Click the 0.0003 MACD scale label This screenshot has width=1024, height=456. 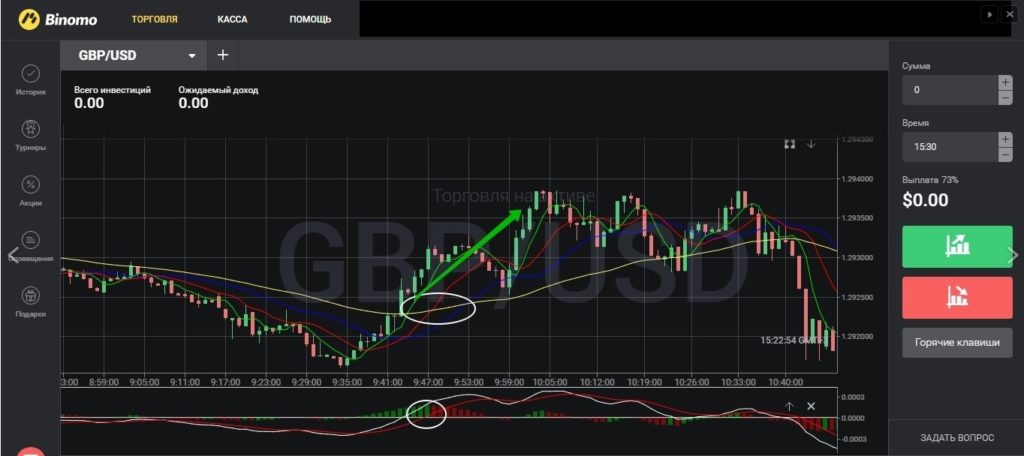click(852, 397)
